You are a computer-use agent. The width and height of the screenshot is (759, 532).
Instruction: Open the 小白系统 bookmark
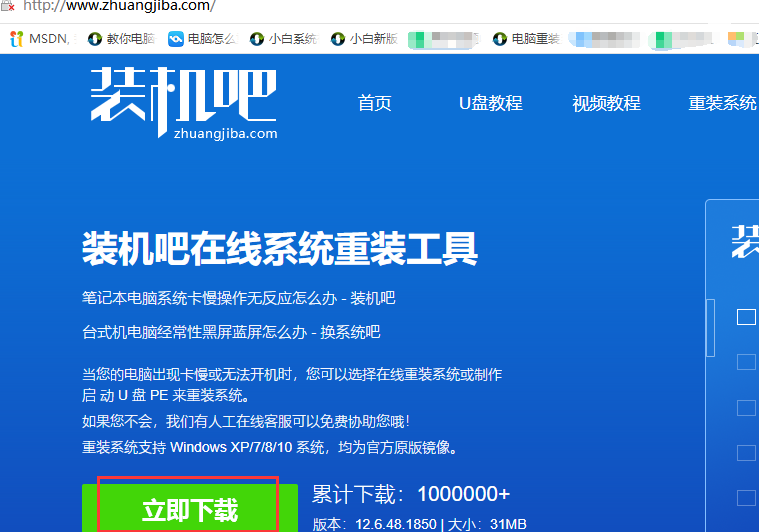pos(283,39)
